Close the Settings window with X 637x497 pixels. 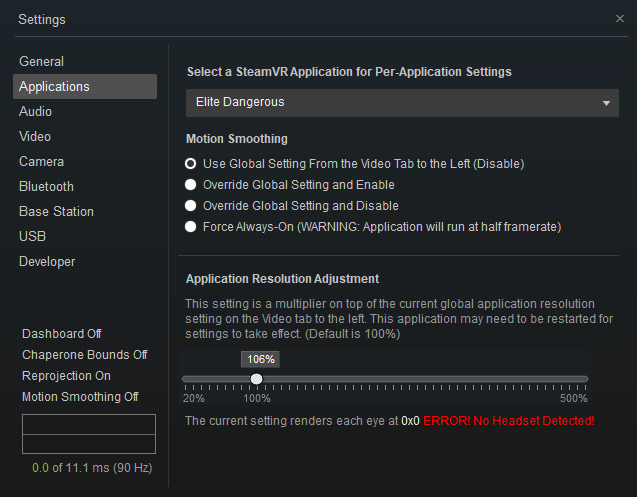(x=620, y=19)
